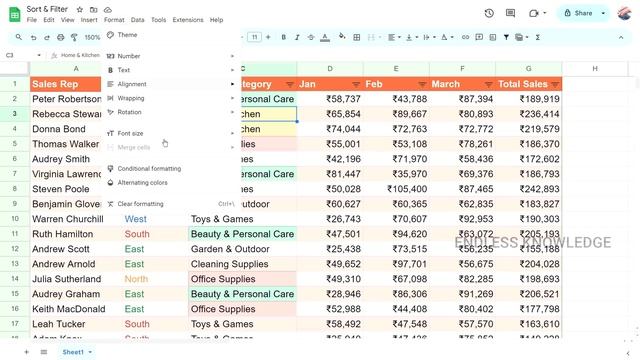
Task: Open the Wrapping submenu
Action: coord(171,98)
